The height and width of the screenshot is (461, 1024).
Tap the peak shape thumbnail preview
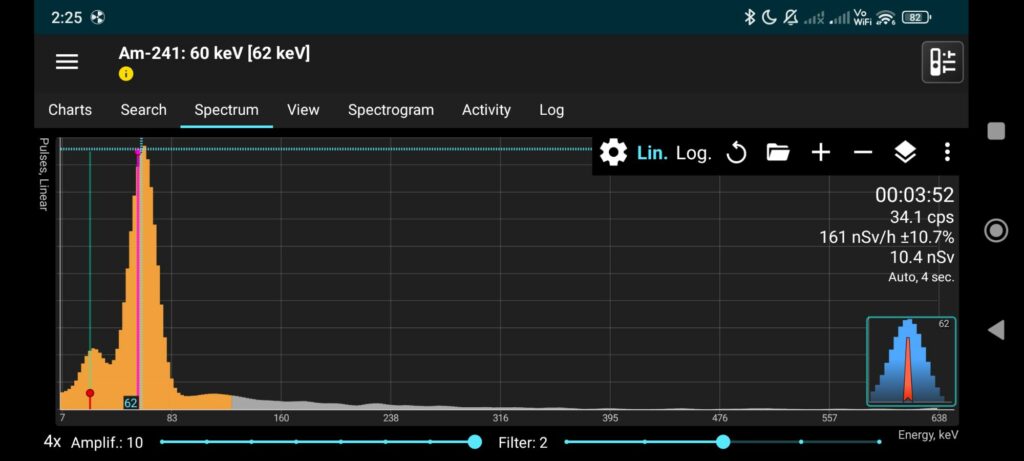pos(911,361)
